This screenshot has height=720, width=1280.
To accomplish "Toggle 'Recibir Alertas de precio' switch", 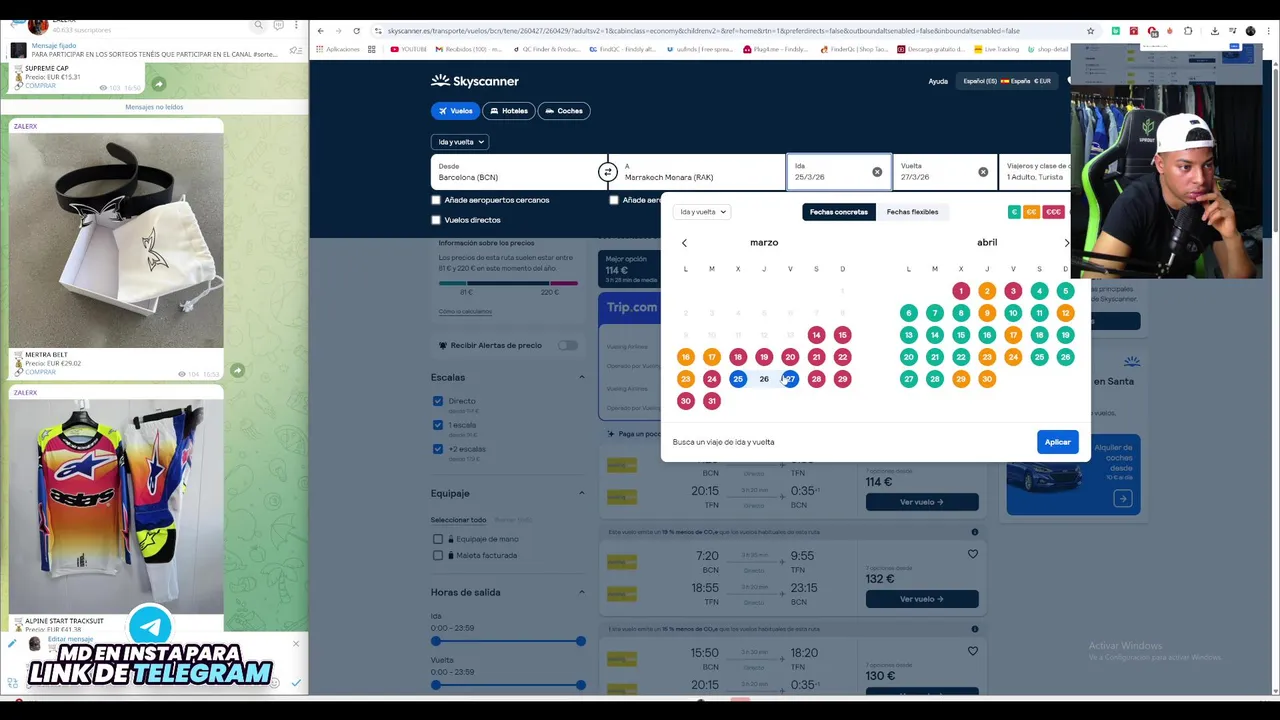I will (567, 345).
